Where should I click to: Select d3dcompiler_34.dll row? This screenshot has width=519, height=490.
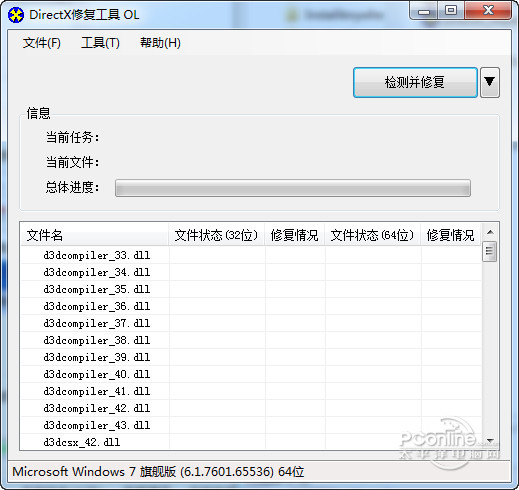251,272
